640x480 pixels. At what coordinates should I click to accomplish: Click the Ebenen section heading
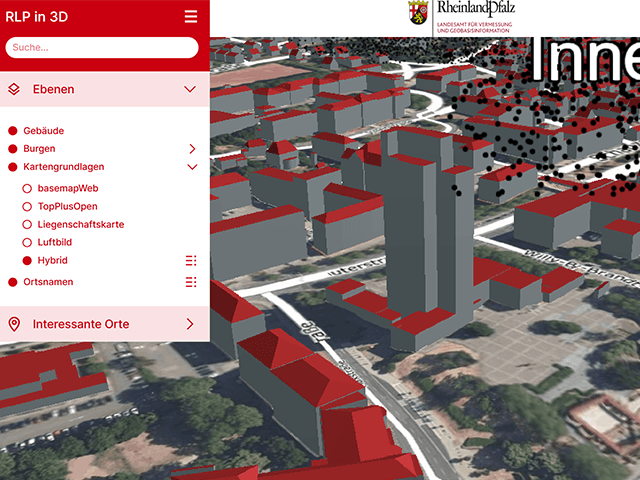[x=53, y=89]
